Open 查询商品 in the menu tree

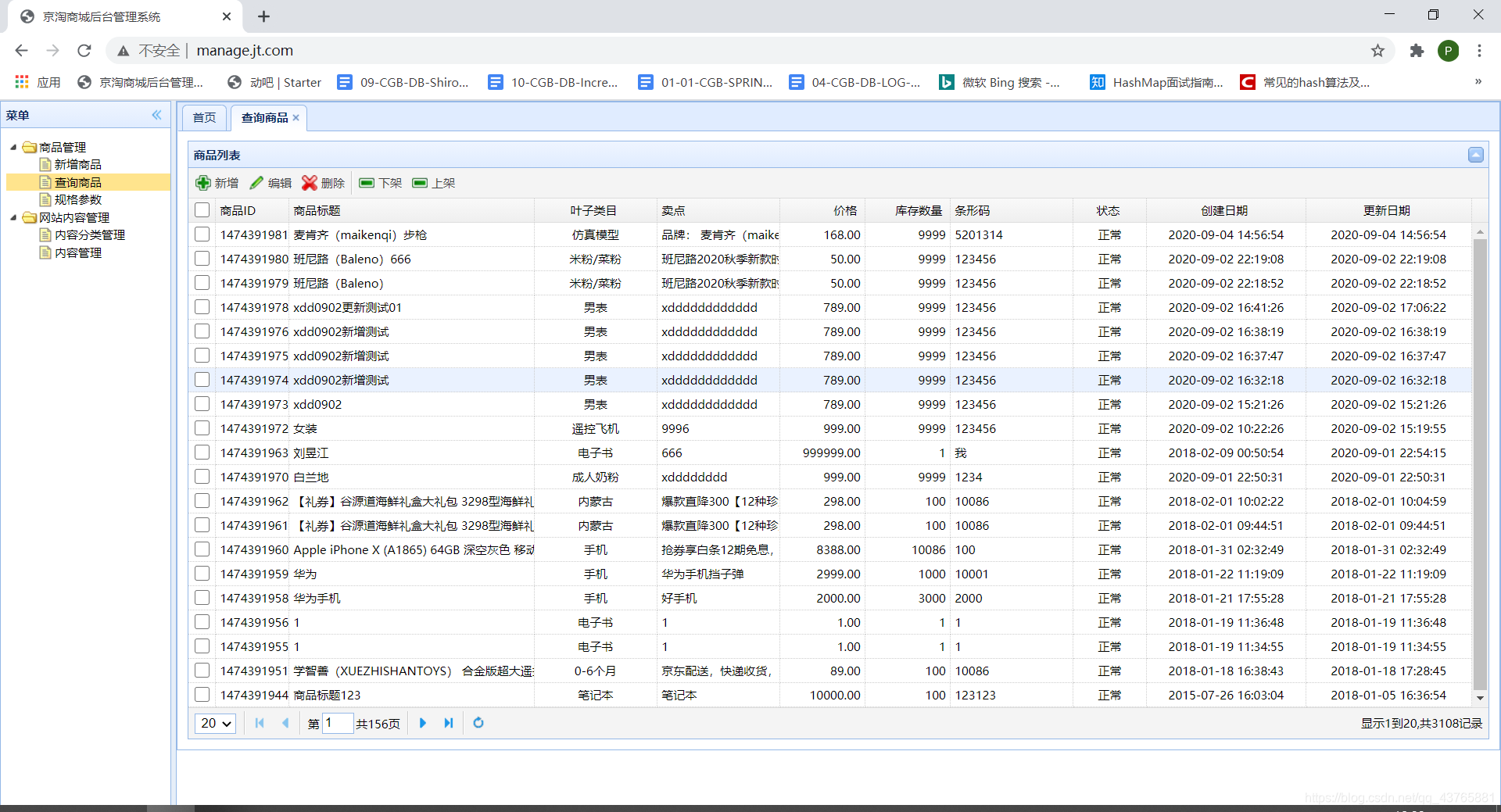pyautogui.click(x=78, y=182)
